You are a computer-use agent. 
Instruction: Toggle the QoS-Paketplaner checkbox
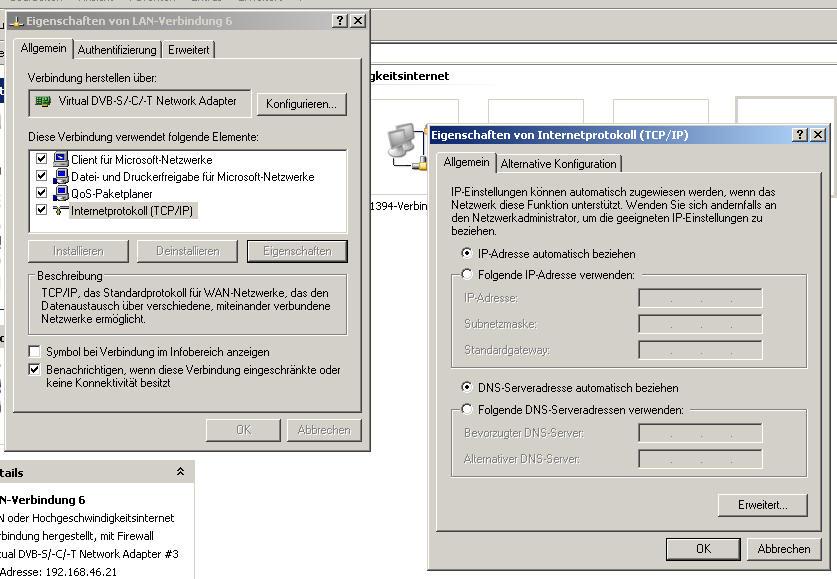click(41, 193)
